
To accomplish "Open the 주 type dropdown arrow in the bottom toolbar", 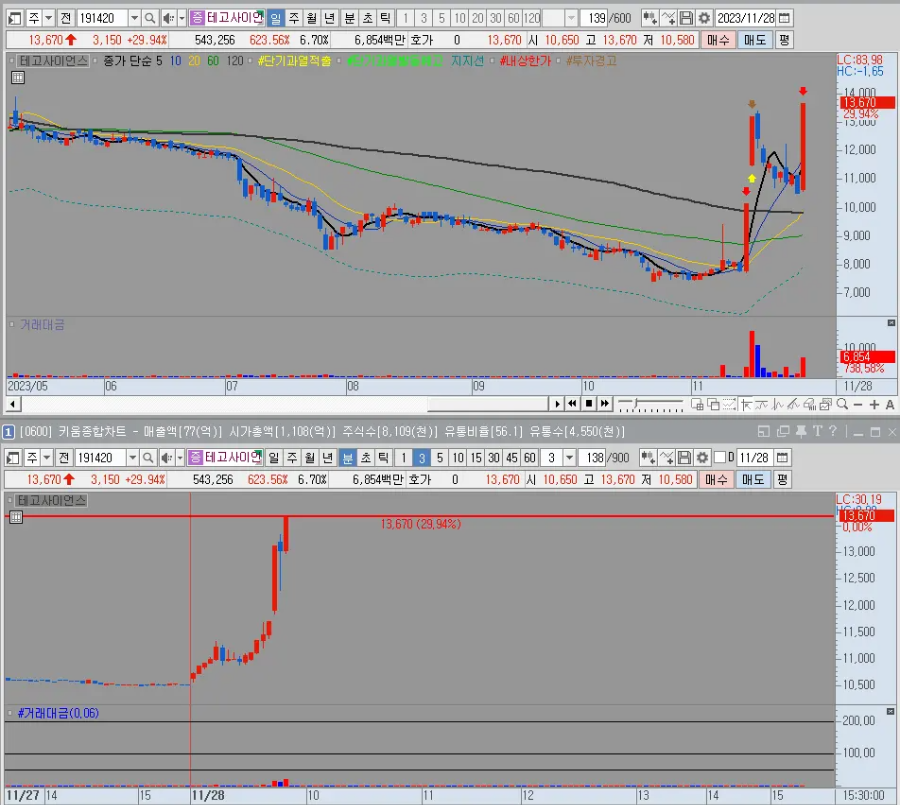I will 47,458.
